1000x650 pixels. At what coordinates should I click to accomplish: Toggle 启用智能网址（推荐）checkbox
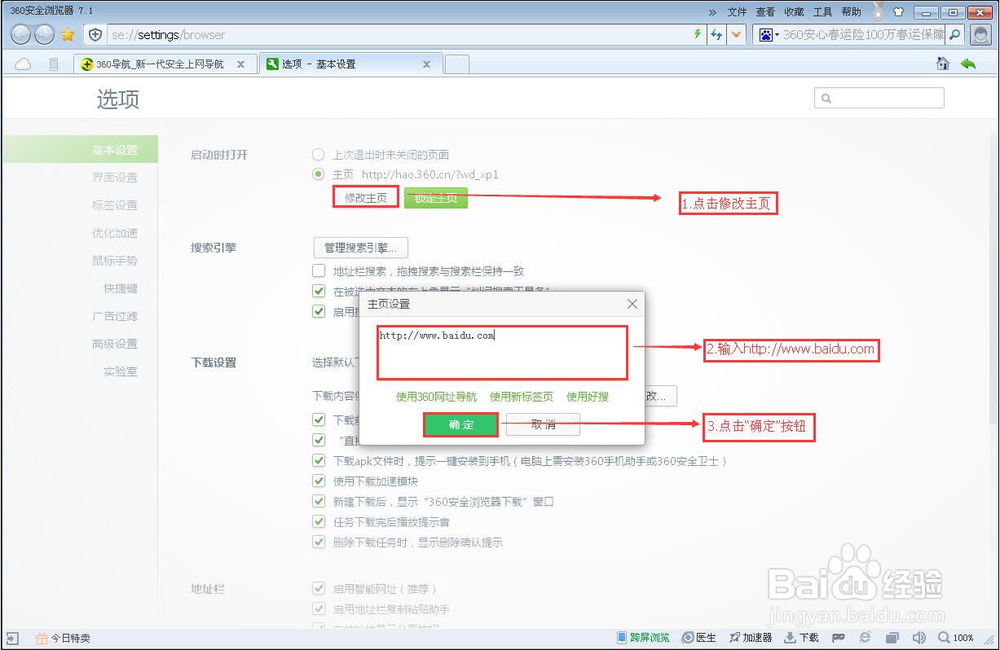point(318,588)
